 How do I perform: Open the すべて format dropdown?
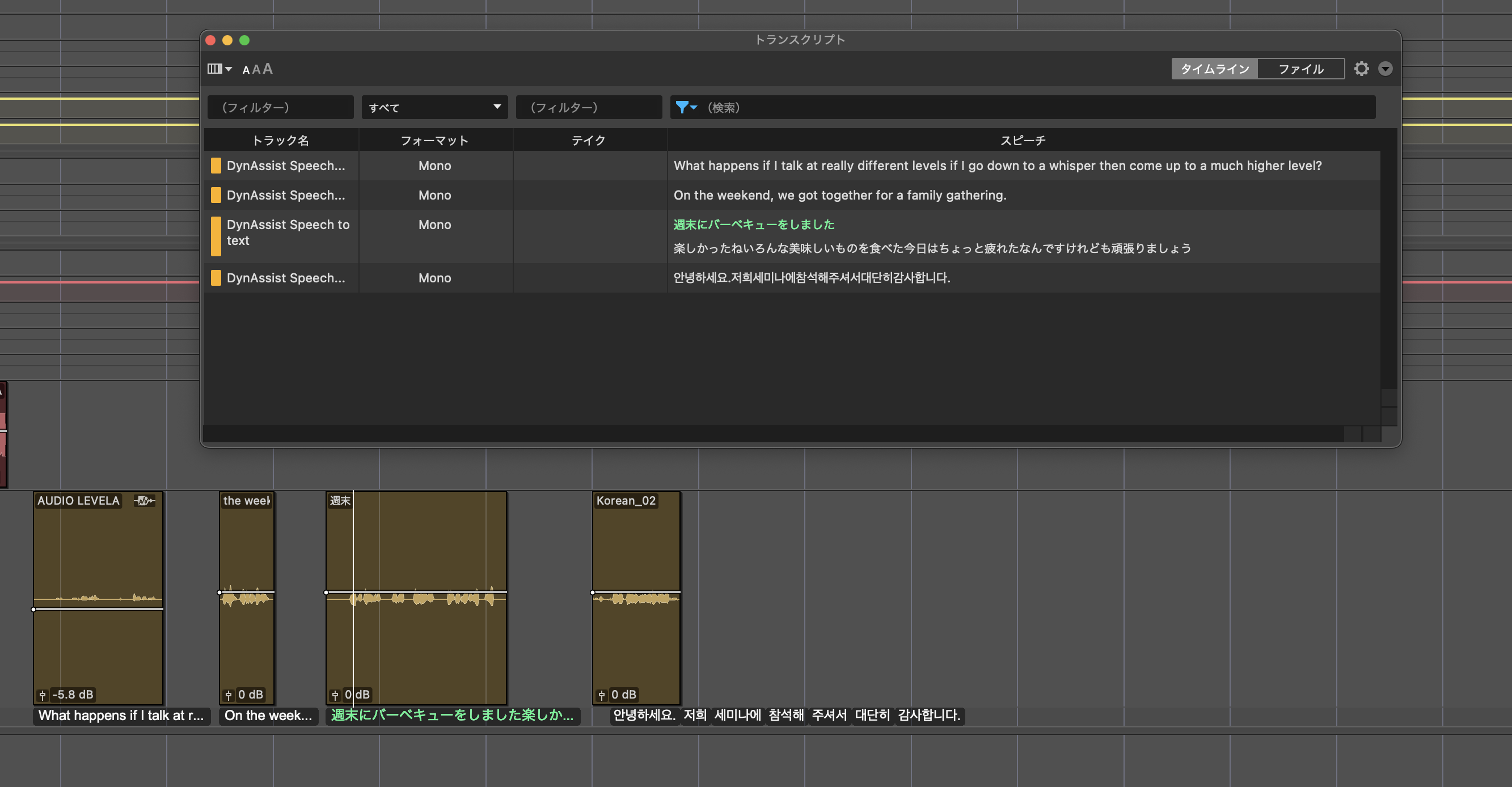click(434, 107)
